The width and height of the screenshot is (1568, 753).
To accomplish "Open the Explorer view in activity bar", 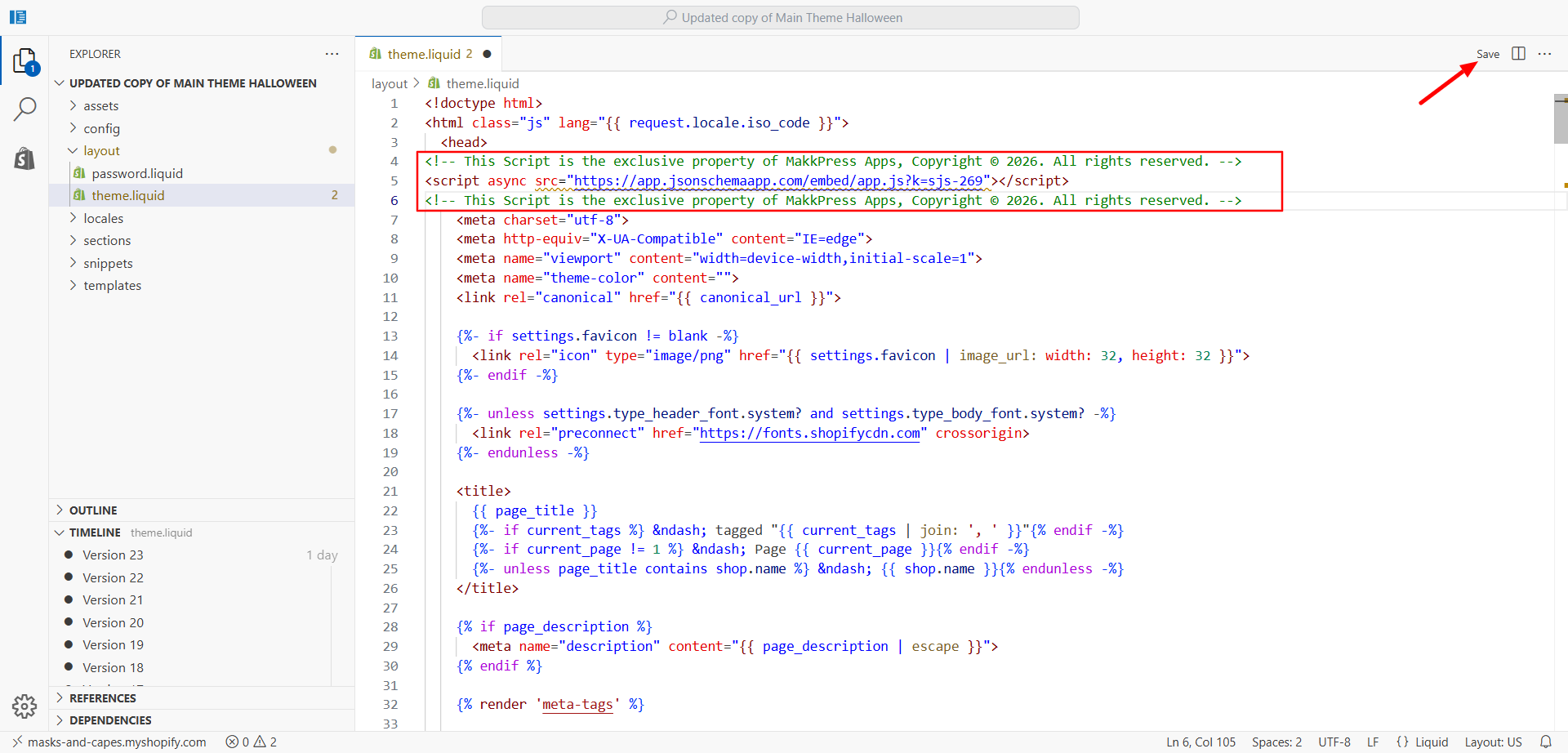I will [24, 61].
